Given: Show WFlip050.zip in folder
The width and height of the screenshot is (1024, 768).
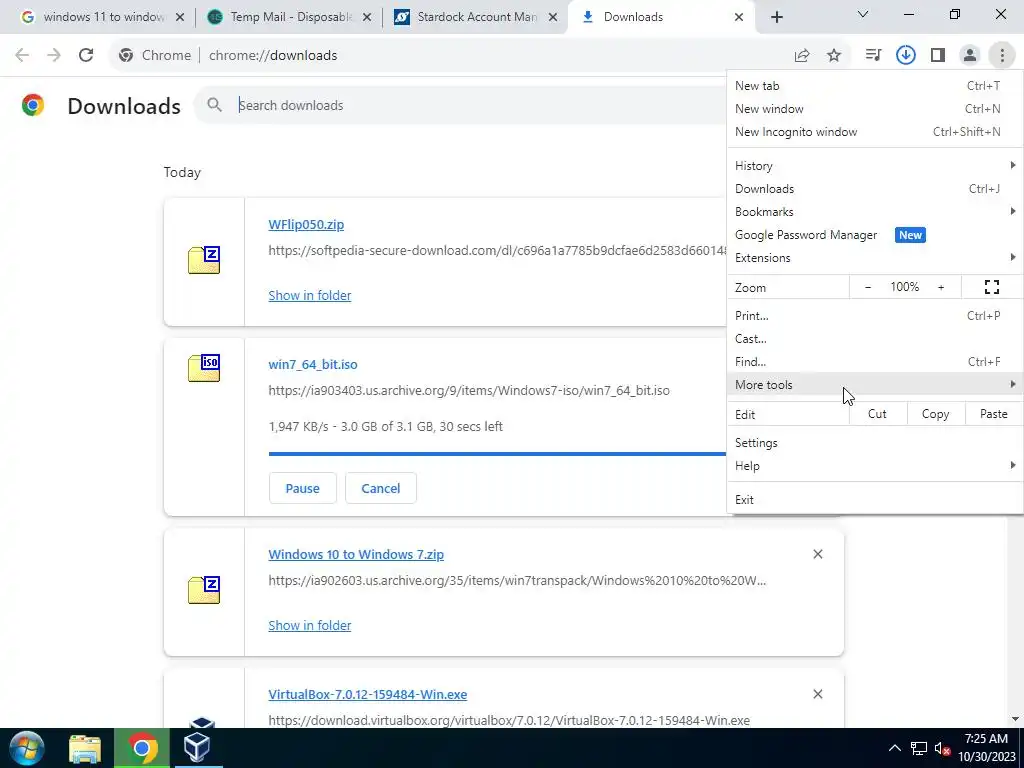Looking at the screenshot, I should click(x=310, y=295).
